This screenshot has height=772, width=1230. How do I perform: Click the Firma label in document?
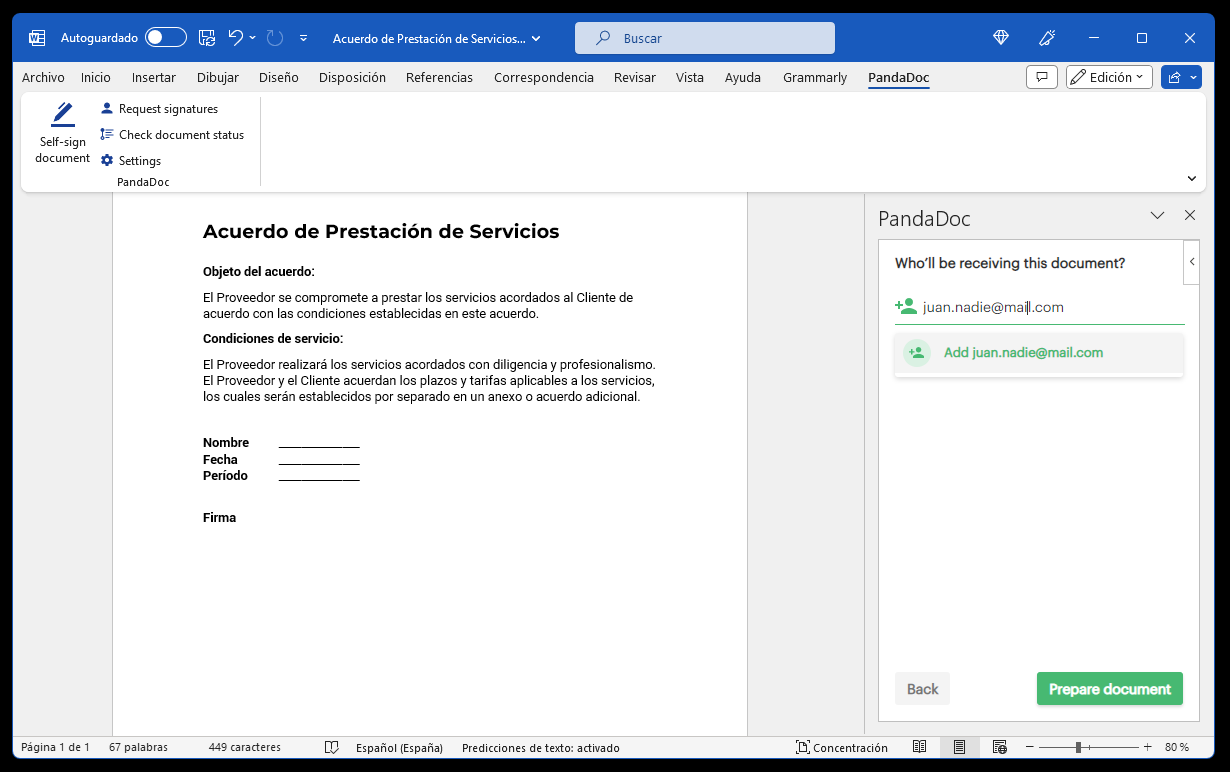click(x=219, y=518)
